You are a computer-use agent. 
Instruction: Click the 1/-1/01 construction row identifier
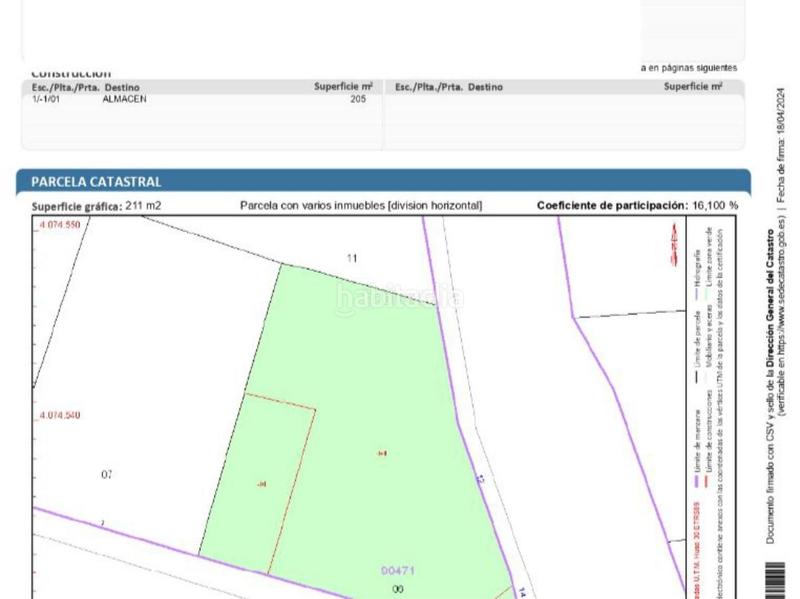(47, 99)
